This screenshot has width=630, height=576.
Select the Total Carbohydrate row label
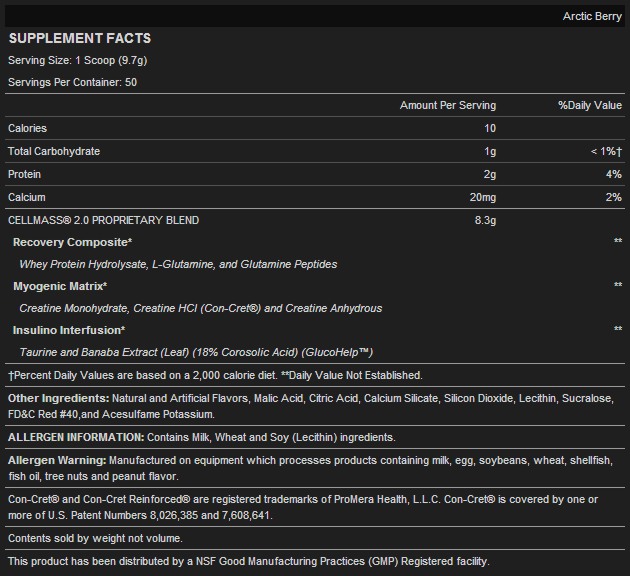coord(54,151)
